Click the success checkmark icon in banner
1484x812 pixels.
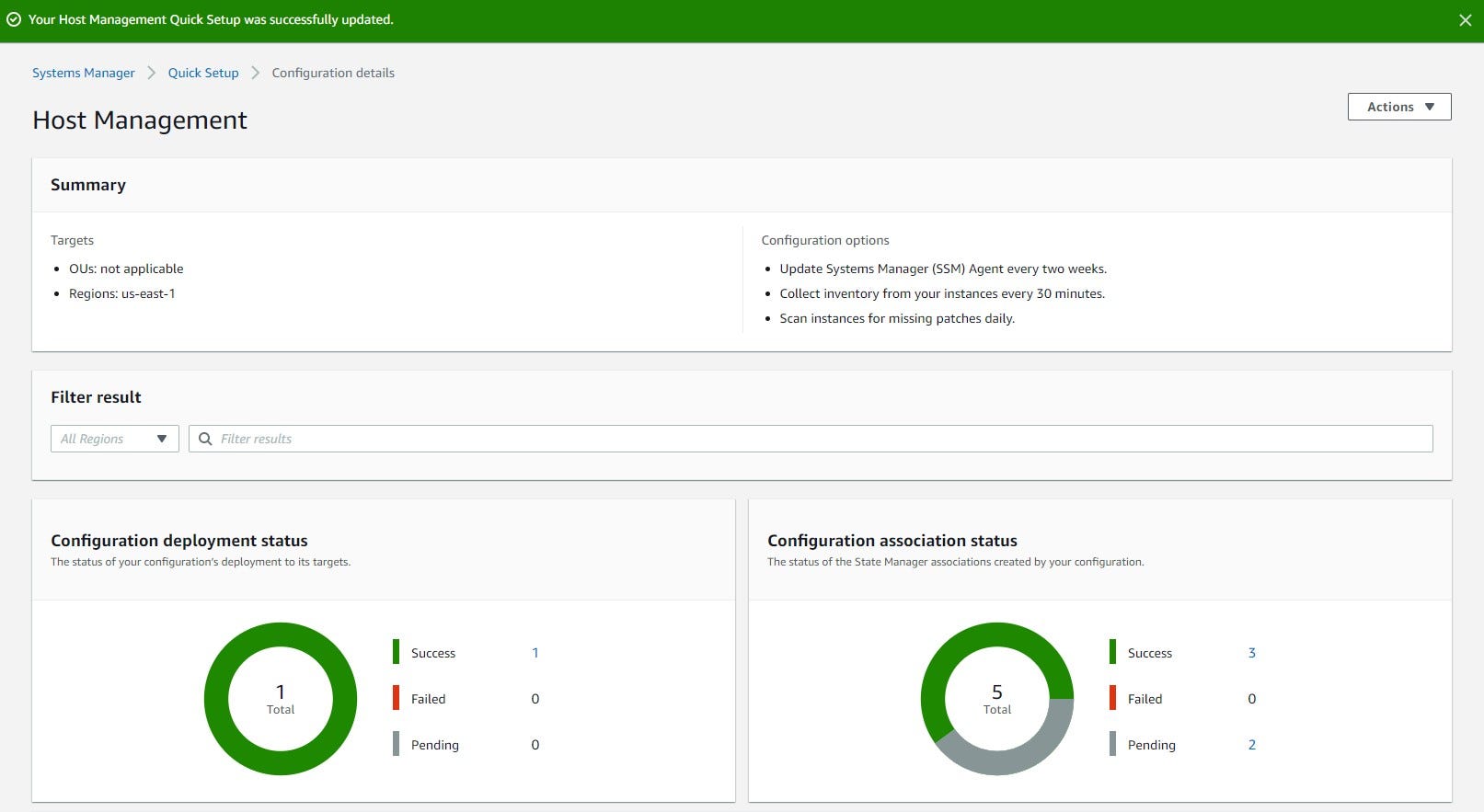coord(14,19)
